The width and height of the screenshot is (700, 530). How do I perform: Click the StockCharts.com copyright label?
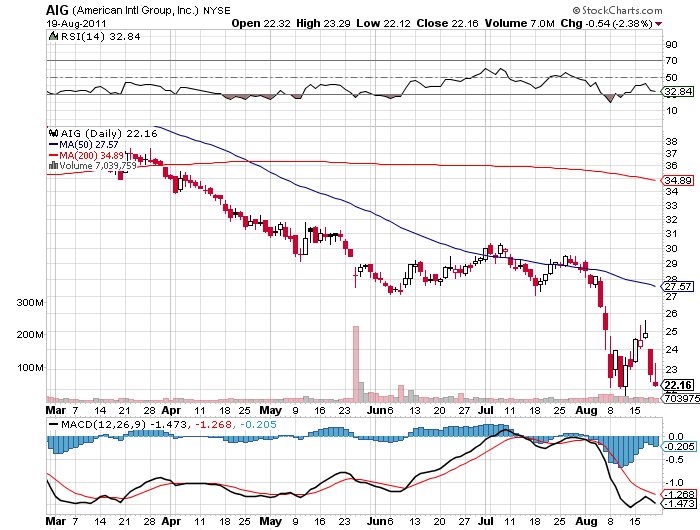617,10
